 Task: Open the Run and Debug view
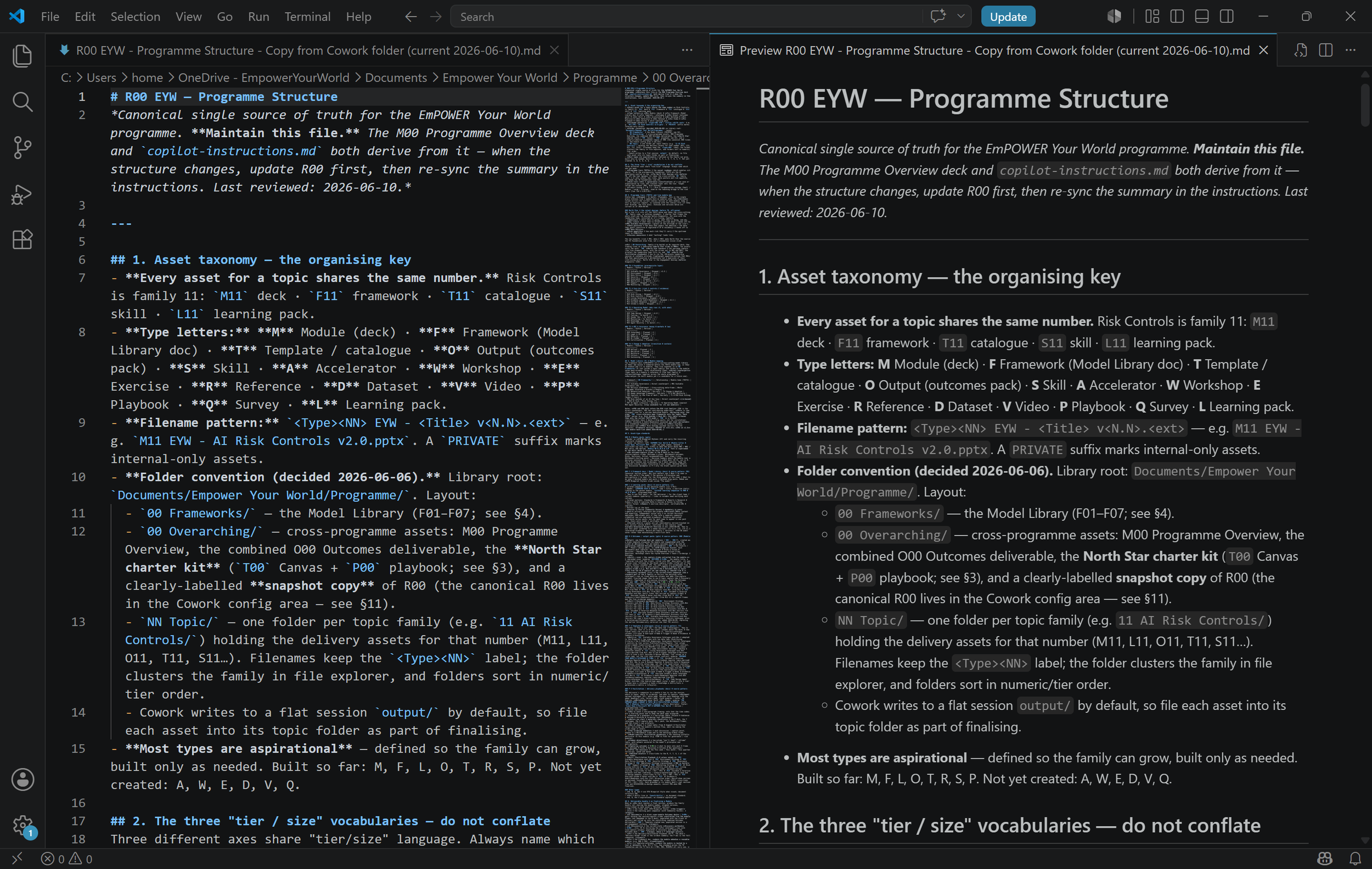coord(22,194)
